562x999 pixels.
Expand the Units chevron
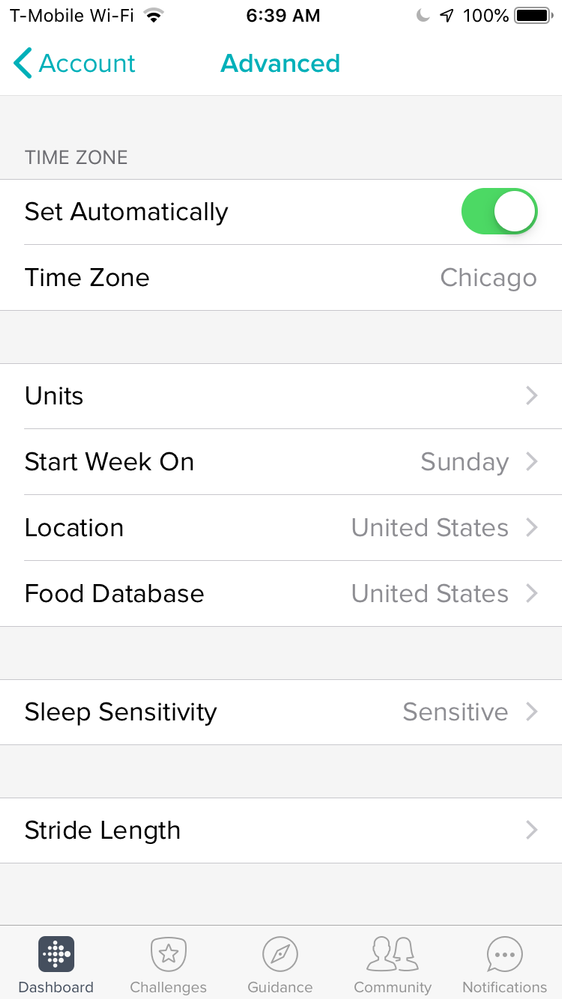tap(531, 396)
